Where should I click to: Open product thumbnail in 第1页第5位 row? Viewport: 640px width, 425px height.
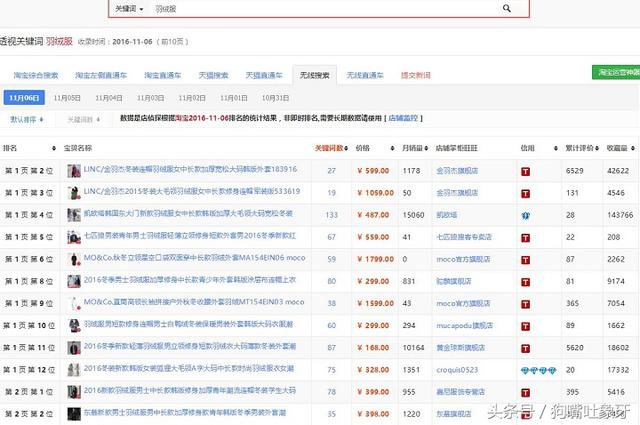coord(74,237)
